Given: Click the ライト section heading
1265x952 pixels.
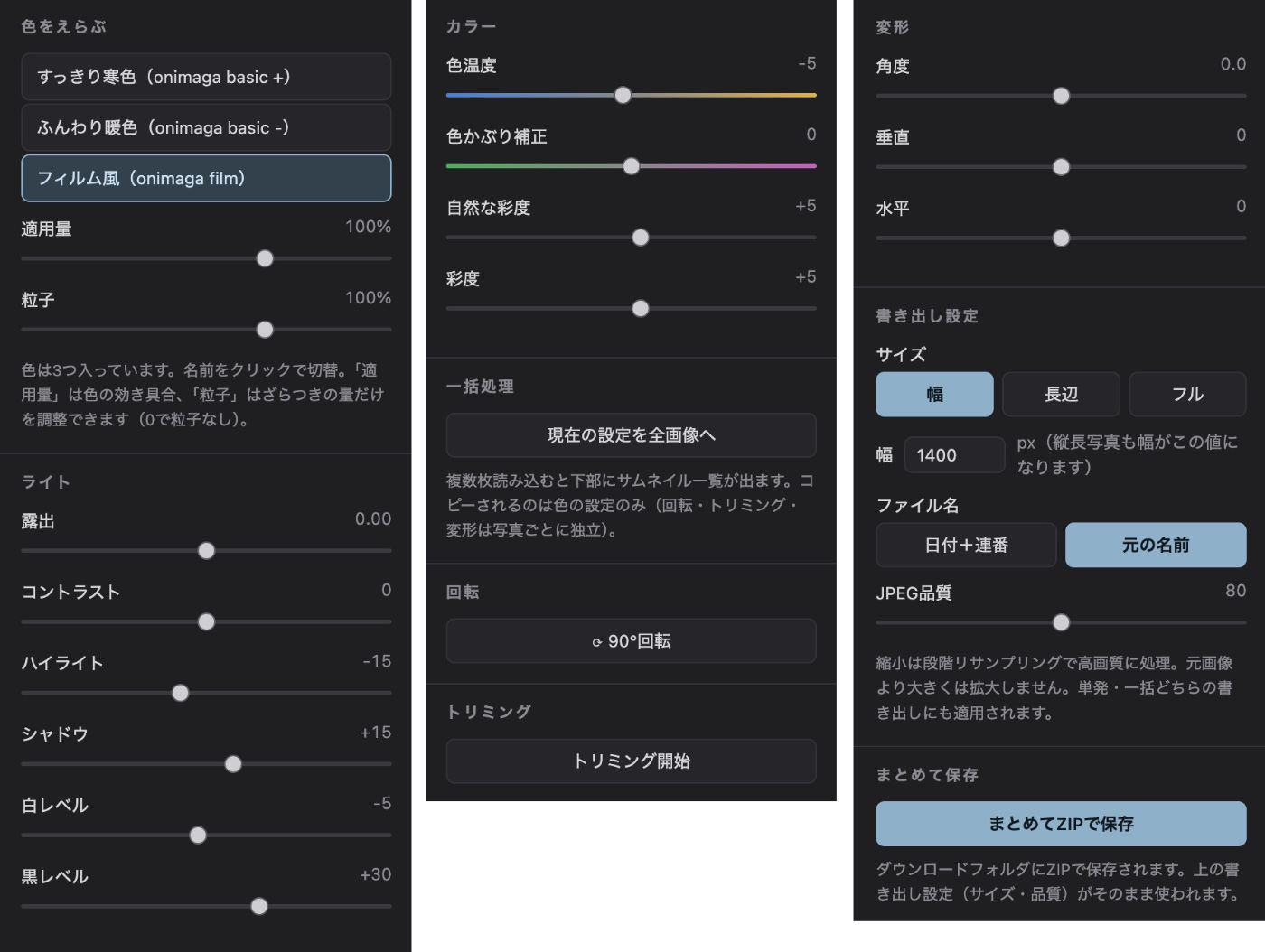Looking at the screenshot, I should [46, 482].
